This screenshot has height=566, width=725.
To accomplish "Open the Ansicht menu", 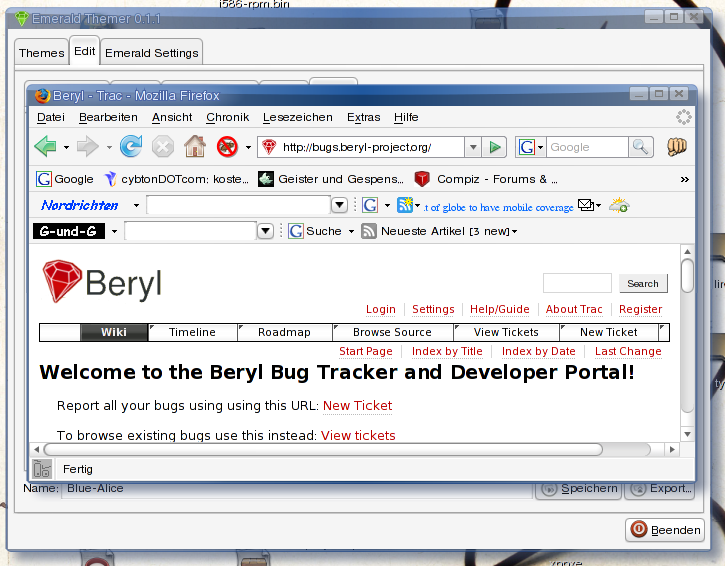I will 172,117.
